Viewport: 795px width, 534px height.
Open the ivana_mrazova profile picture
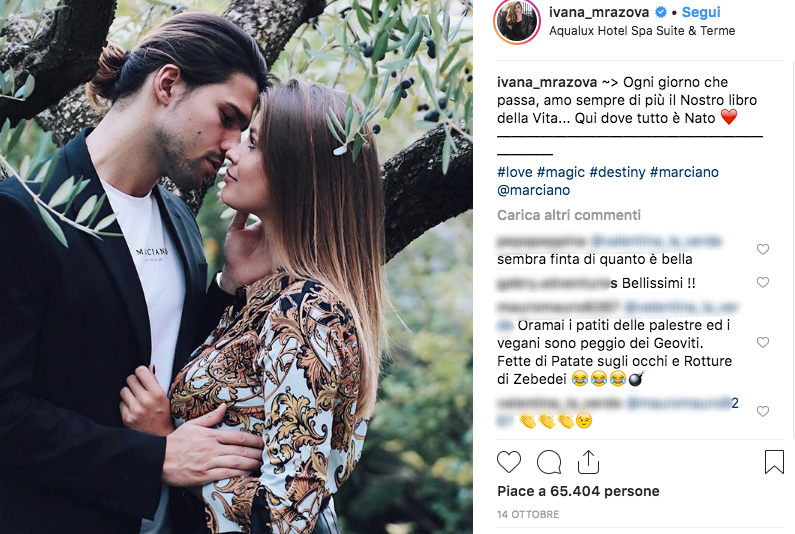click(517, 22)
